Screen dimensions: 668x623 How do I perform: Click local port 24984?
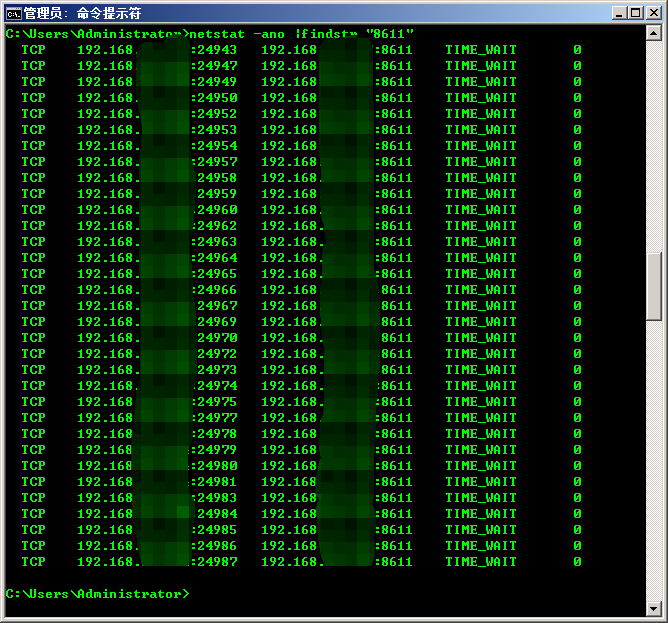point(217,513)
